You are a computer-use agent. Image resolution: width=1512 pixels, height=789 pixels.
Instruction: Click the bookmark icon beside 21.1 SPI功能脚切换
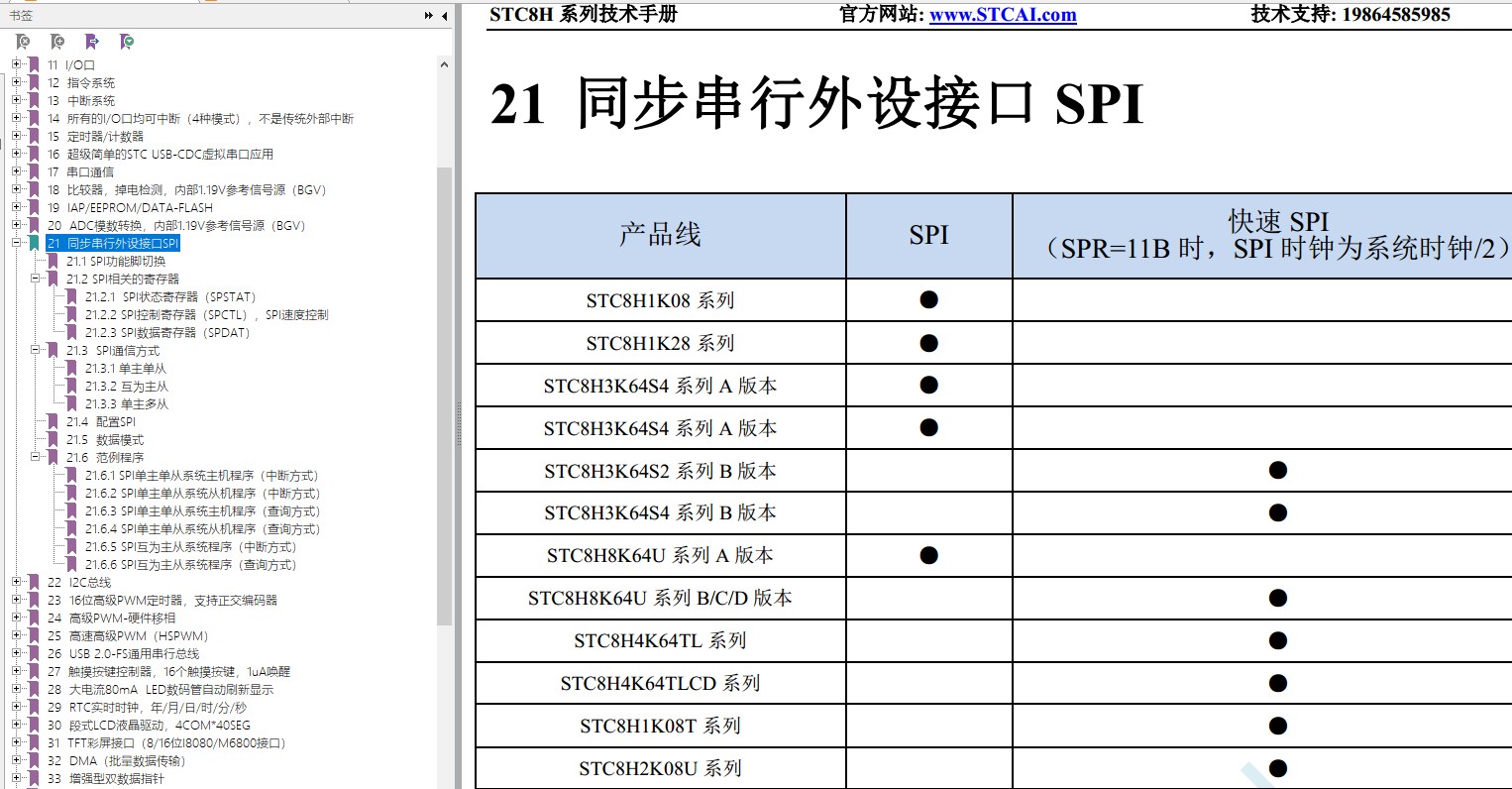54,262
